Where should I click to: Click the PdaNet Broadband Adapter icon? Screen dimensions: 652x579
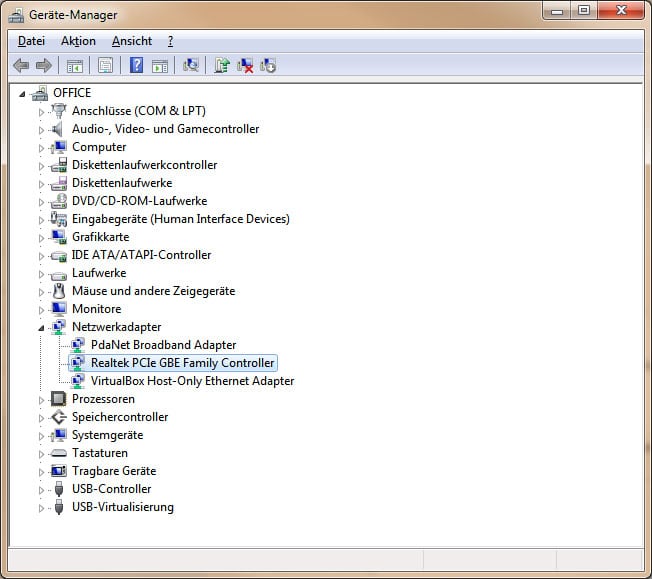[77, 345]
